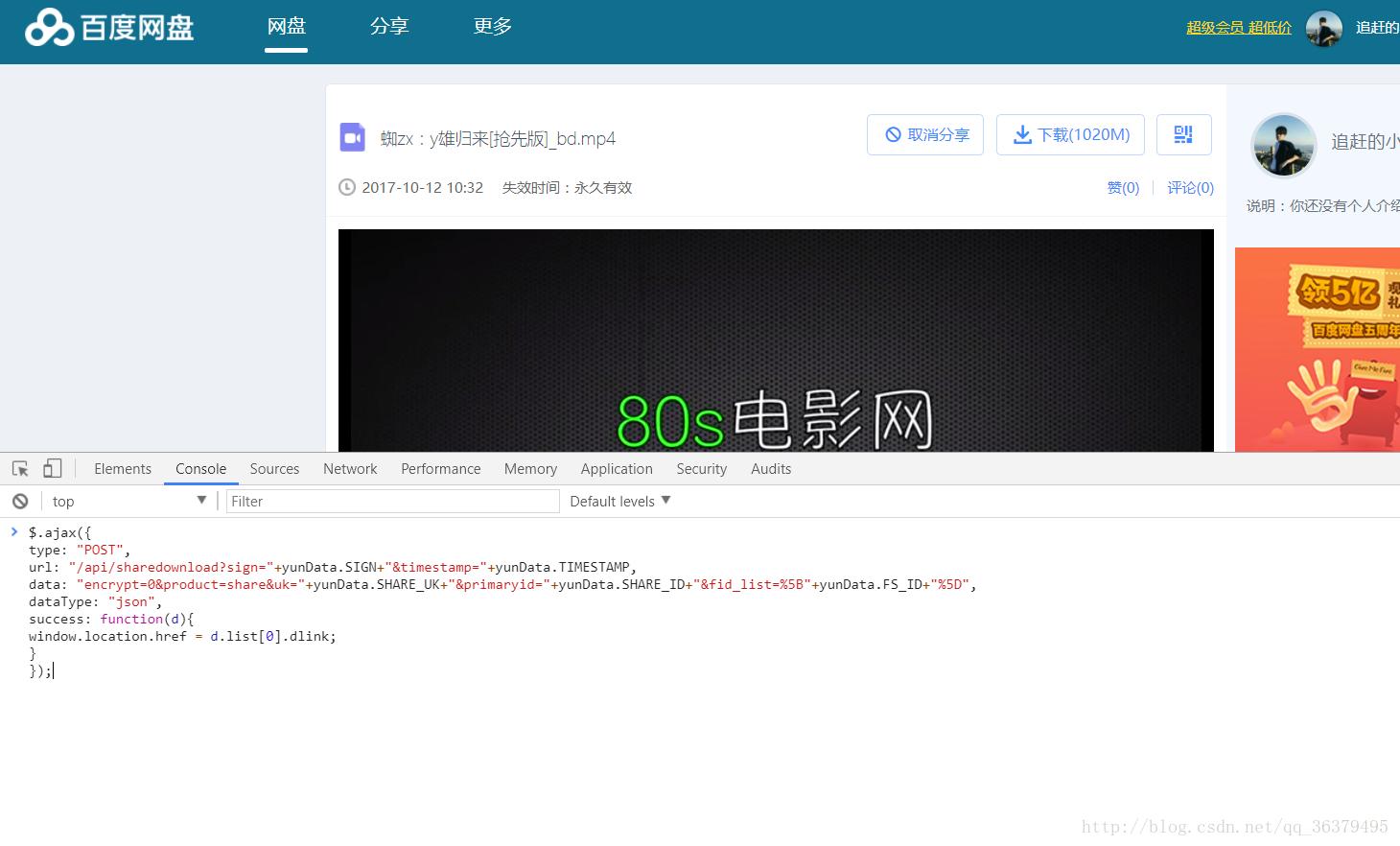The width and height of the screenshot is (1400, 846).
Task: Click the 评论(0) link
Action: click(1189, 187)
